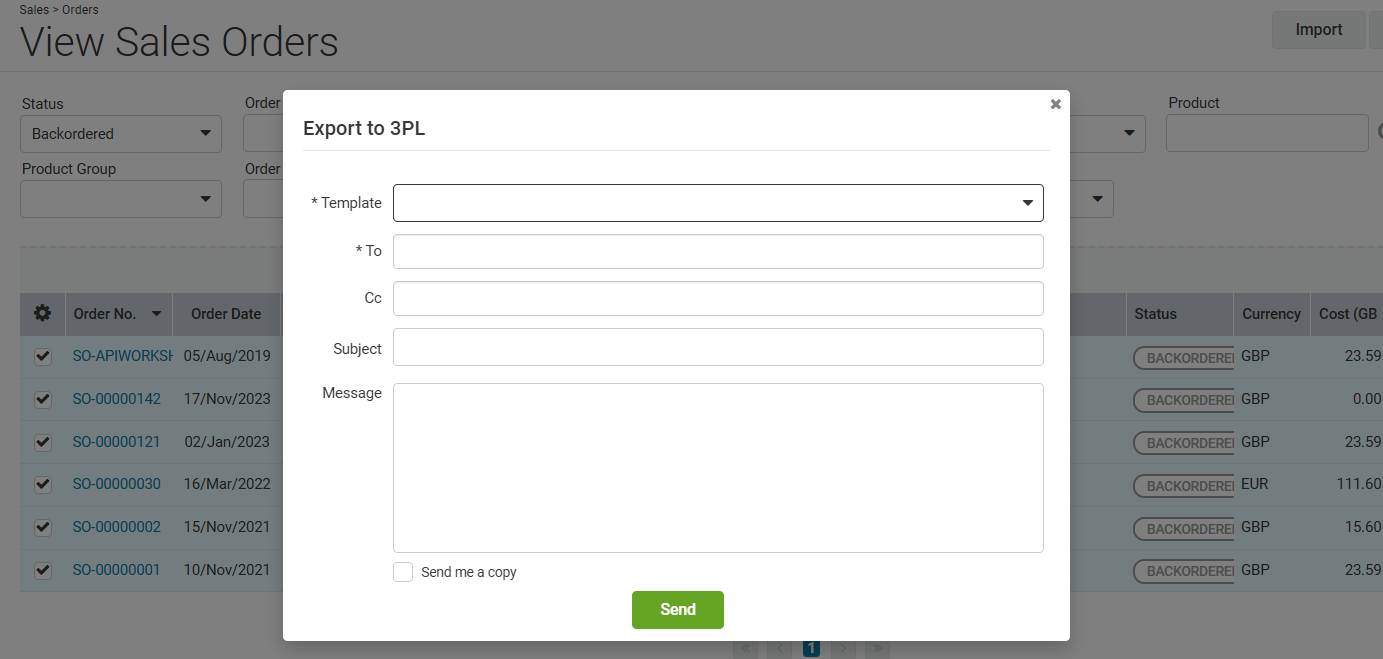Click the green Send button
The width and height of the screenshot is (1383, 659).
(678, 610)
